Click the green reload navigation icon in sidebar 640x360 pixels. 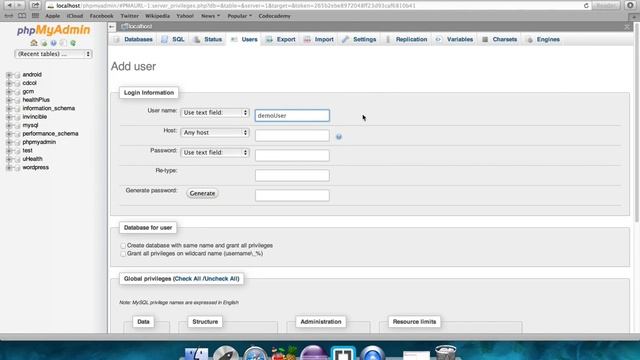coord(73,43)
